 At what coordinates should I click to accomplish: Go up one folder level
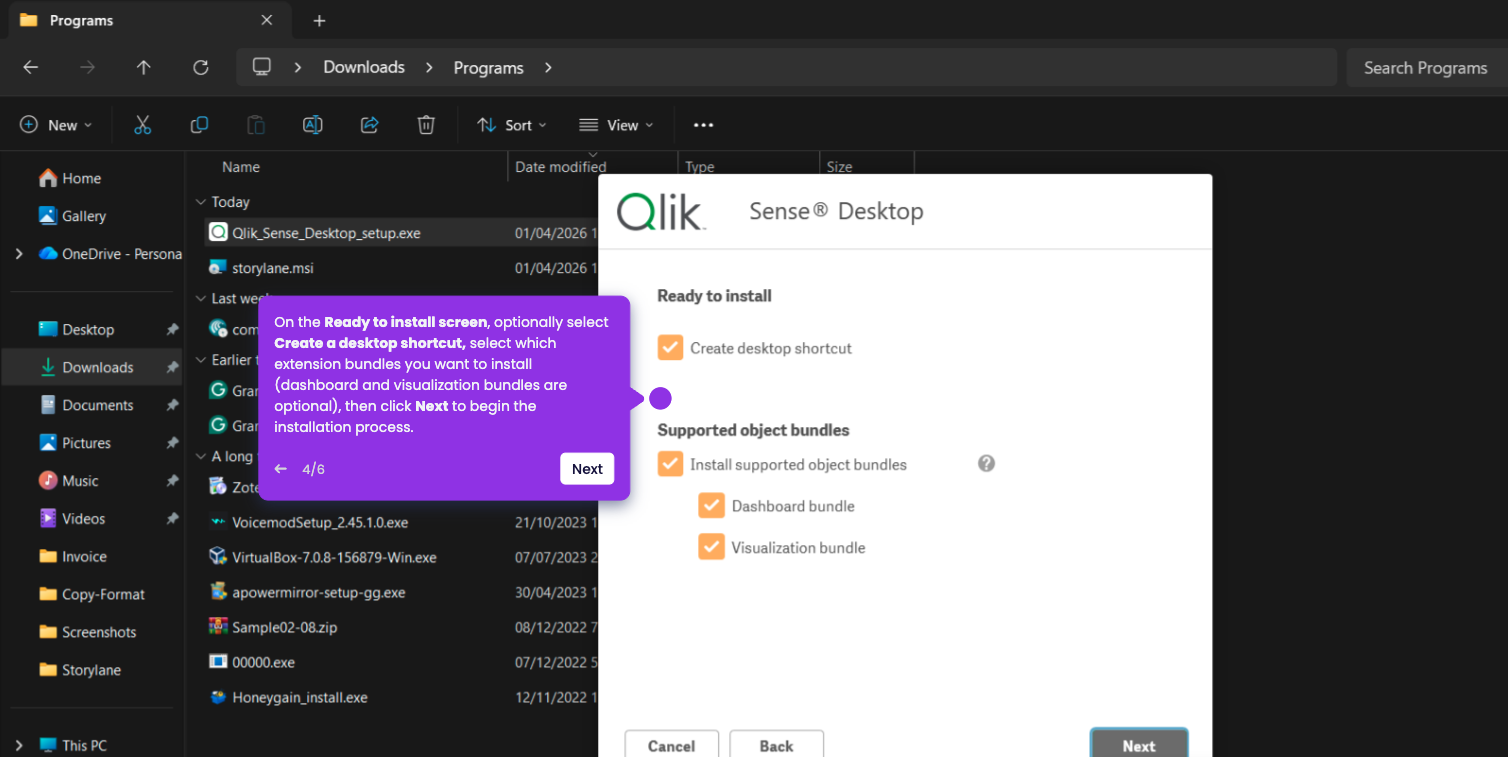[144, 67]
